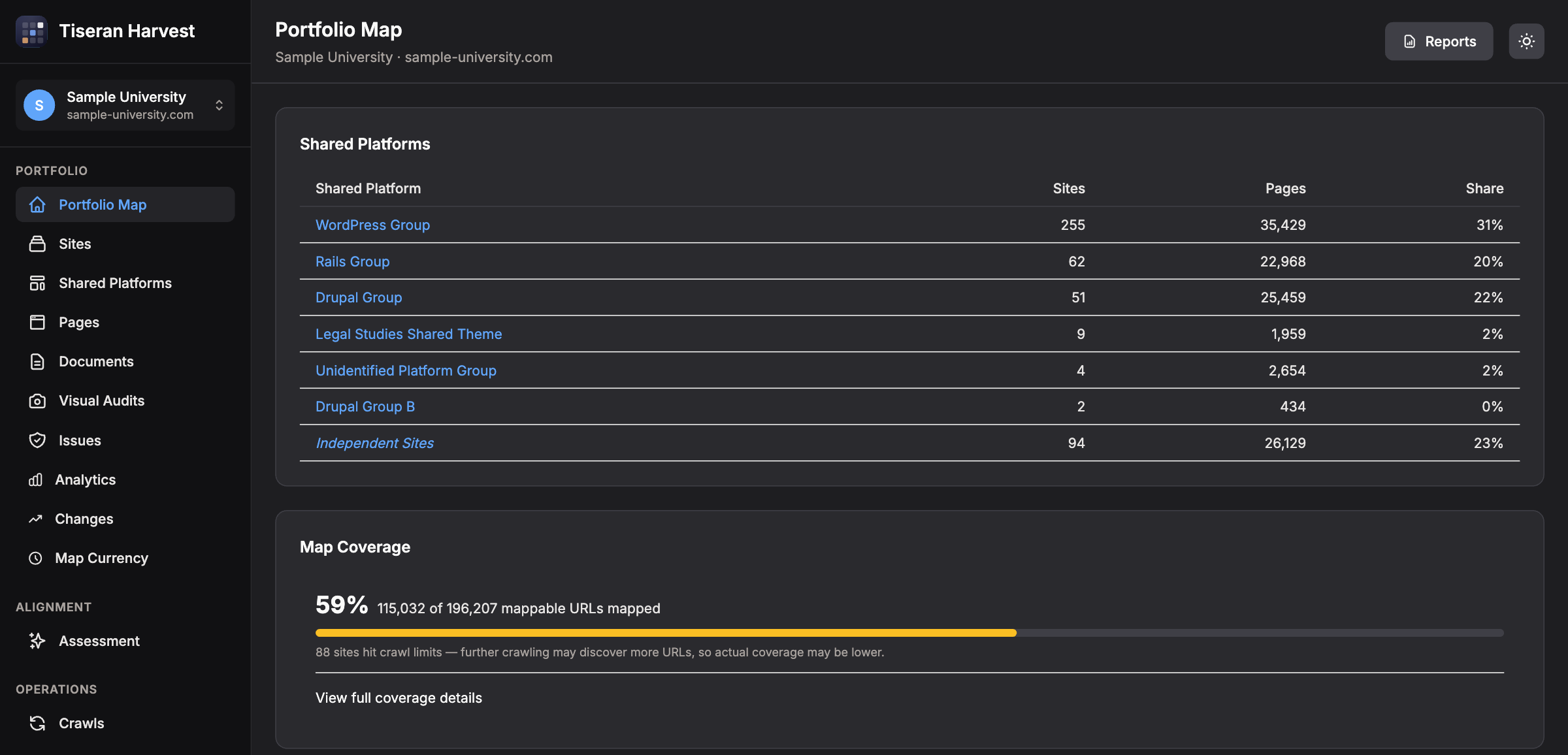Click the Tiseran Harvest logo icon
The image size is (1568, 755).
(31, 31)
